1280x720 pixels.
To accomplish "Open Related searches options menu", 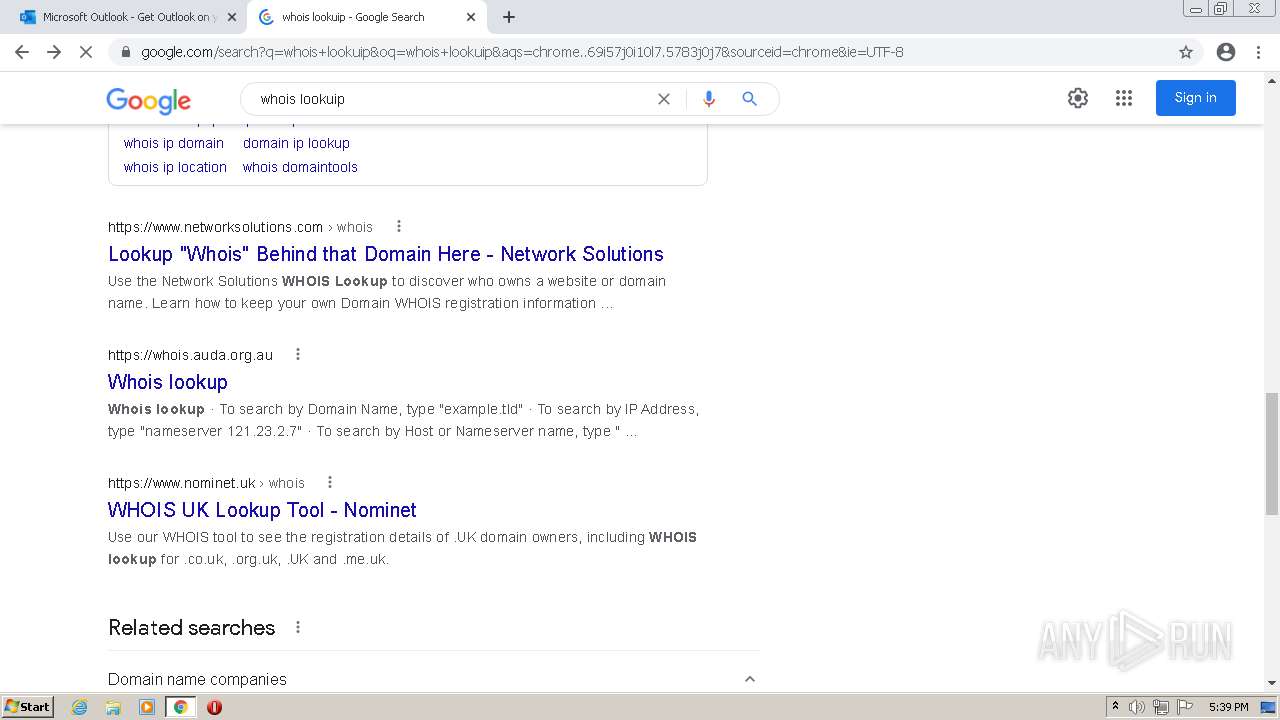I will [297, 627].
